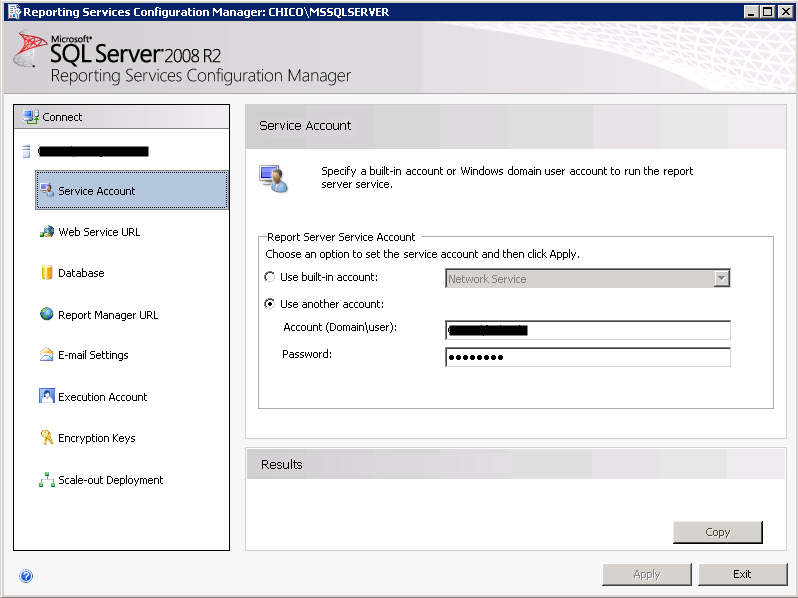
Task: Click the server instance icon beside redacted name
Action: tap(26, 151)
